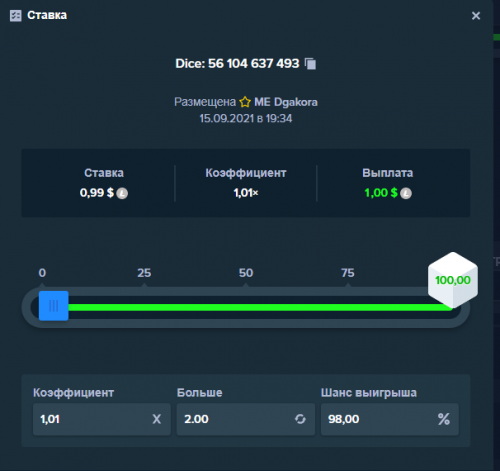Click the 25 marker on the slider scale
Viewport: 500px width, 471px height.
point(144,273)
